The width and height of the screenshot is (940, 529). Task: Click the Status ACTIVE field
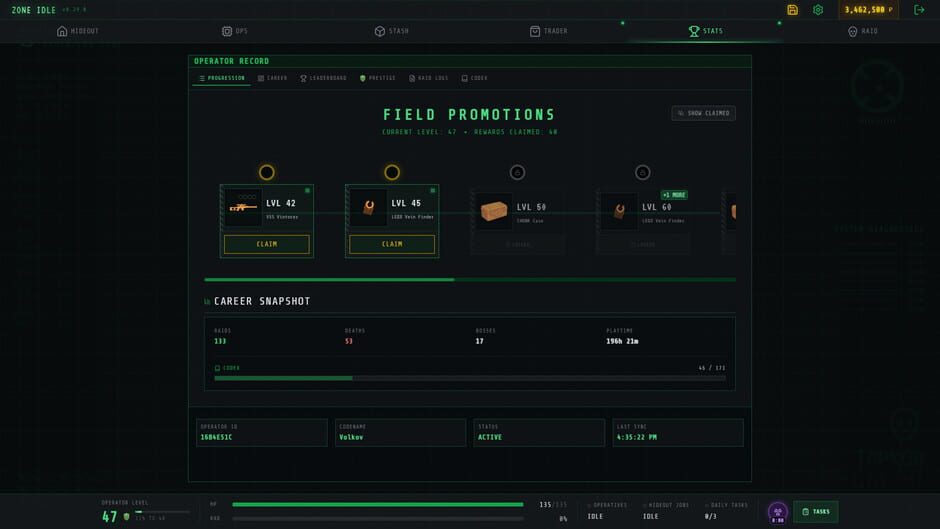539,432
